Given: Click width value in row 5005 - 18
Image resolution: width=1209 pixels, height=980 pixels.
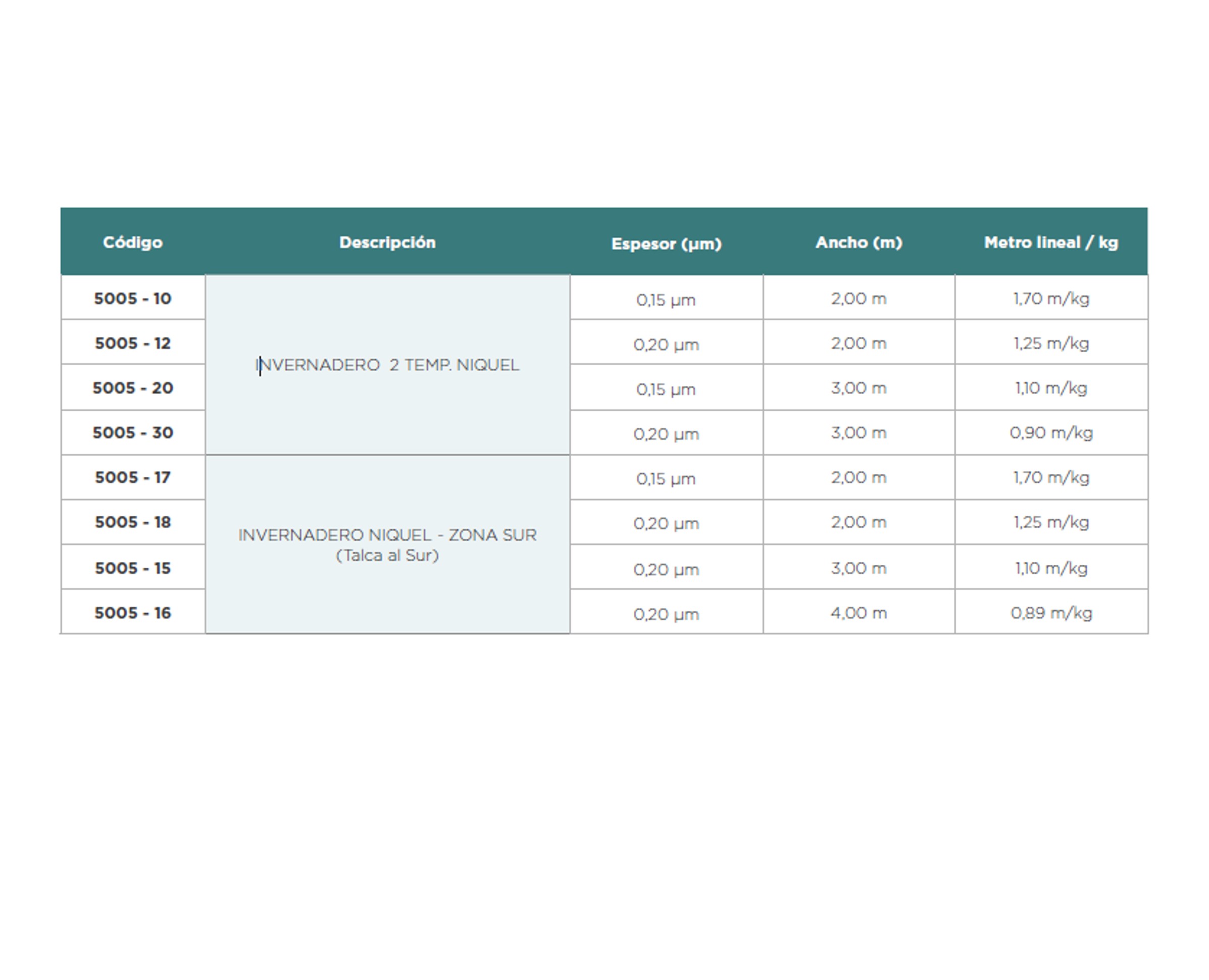Looking at the screenshot, I should pos(859,522).
